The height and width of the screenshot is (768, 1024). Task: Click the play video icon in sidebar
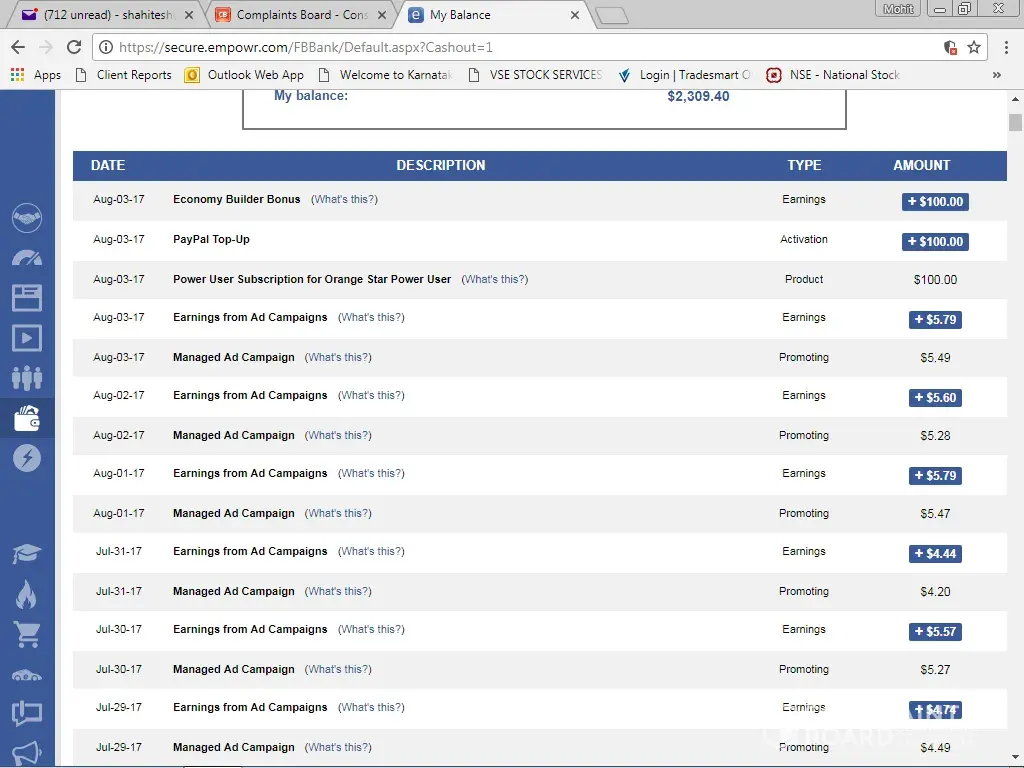tap(27, 337)
